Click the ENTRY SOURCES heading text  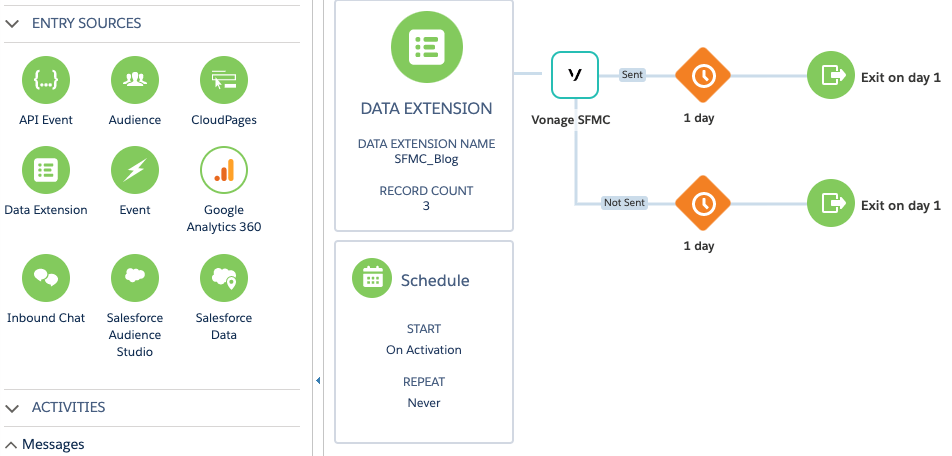point(86,24)
